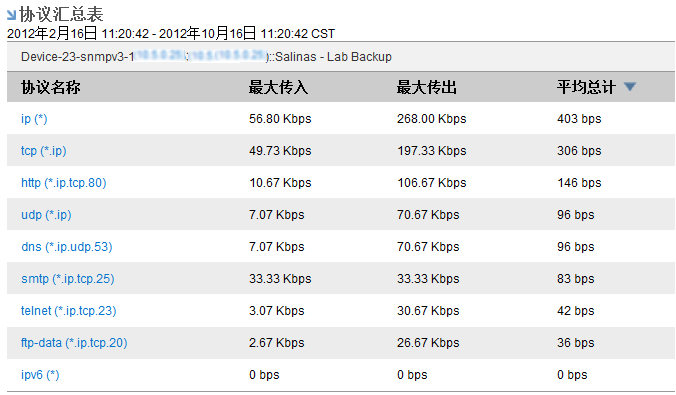
Task: Open the ip (*) protocol link
Action: point(34,119)
